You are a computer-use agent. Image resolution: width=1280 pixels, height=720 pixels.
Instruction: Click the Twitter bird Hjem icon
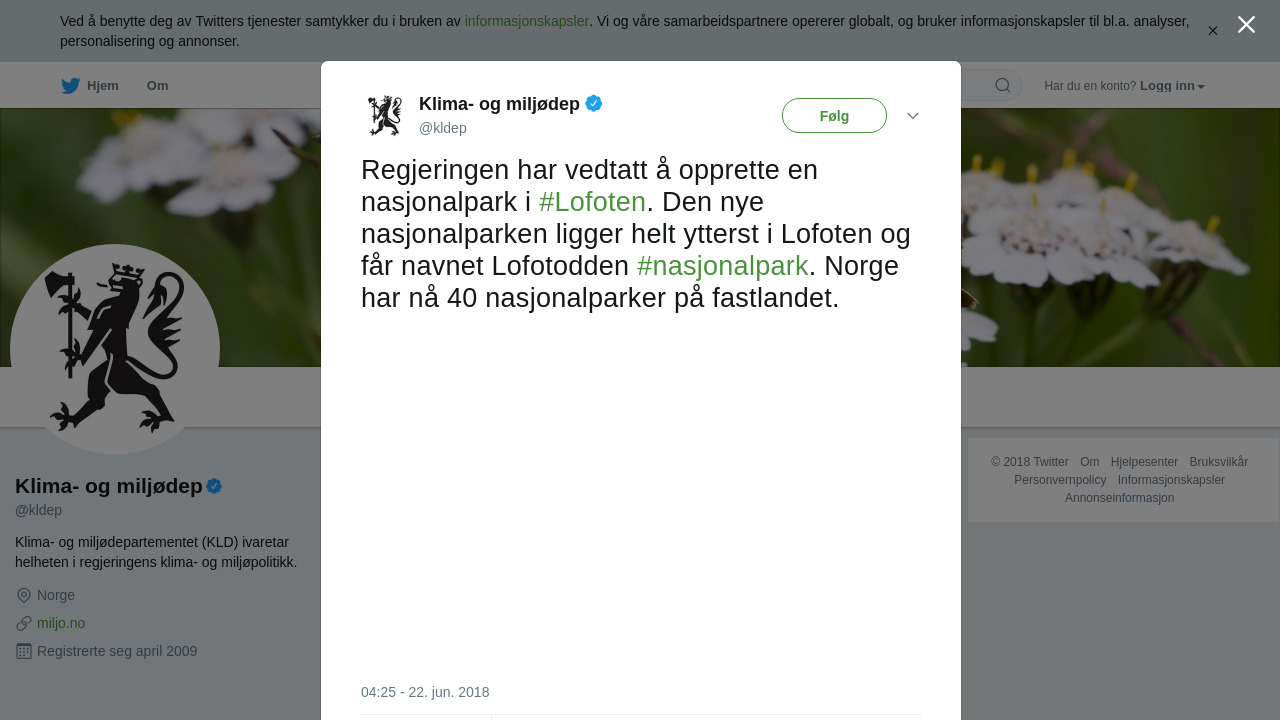click(x=70, y=86)
